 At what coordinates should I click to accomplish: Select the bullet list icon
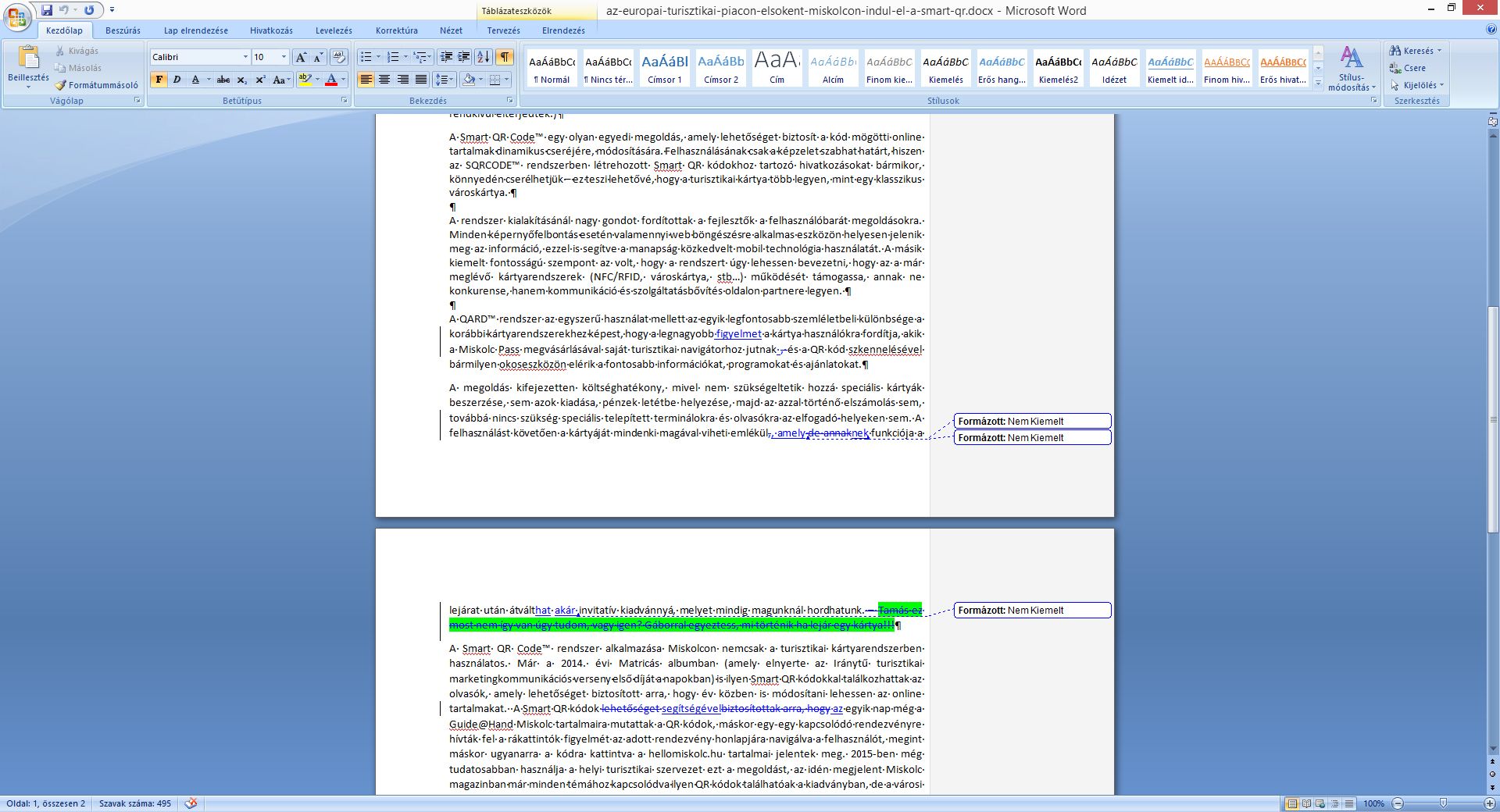pos(366,57)
